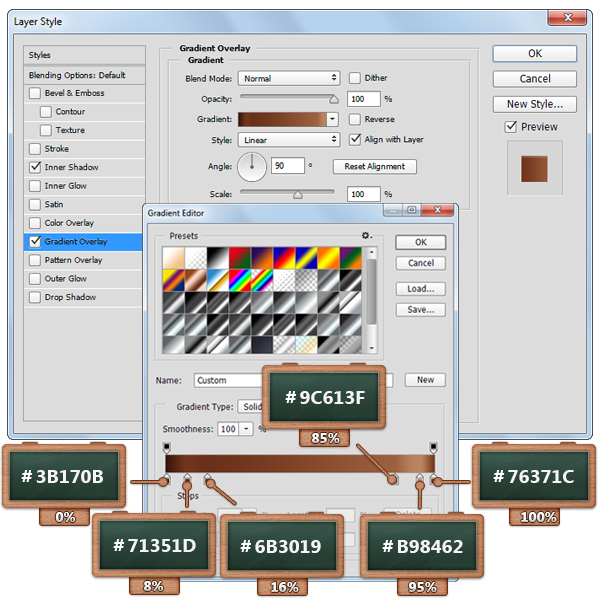Select the first foreground-to-background gradient preset

174,258
